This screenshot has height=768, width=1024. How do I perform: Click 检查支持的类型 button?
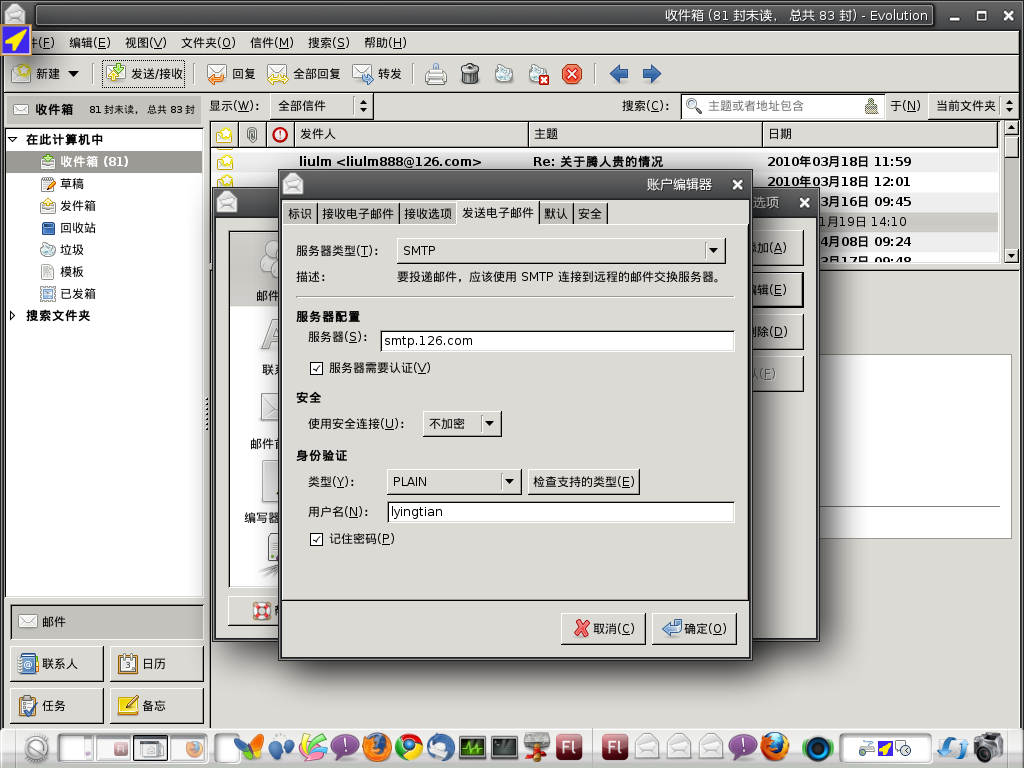583,482
